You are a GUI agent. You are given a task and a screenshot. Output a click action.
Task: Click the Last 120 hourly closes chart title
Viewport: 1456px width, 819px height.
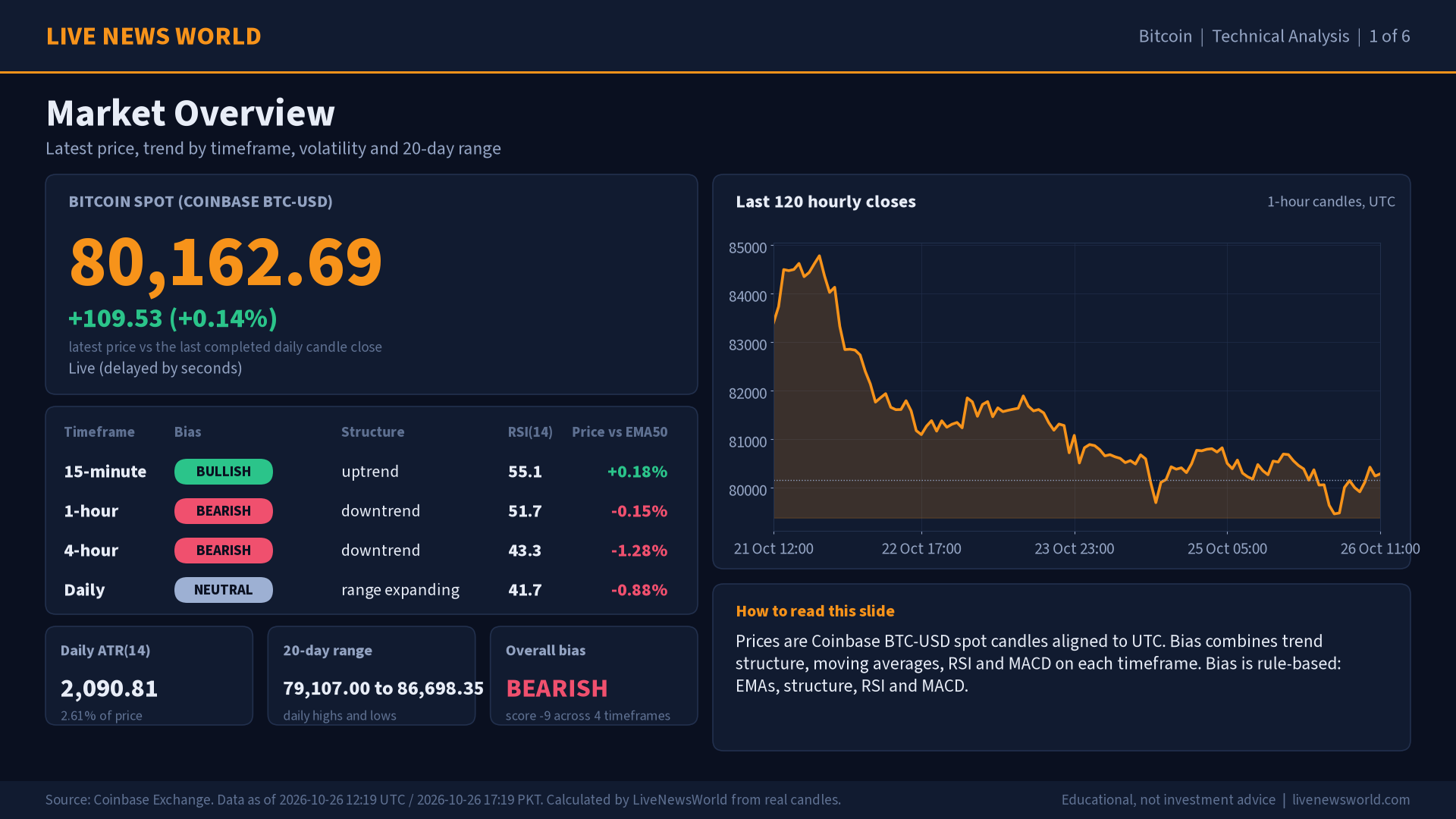826,202
